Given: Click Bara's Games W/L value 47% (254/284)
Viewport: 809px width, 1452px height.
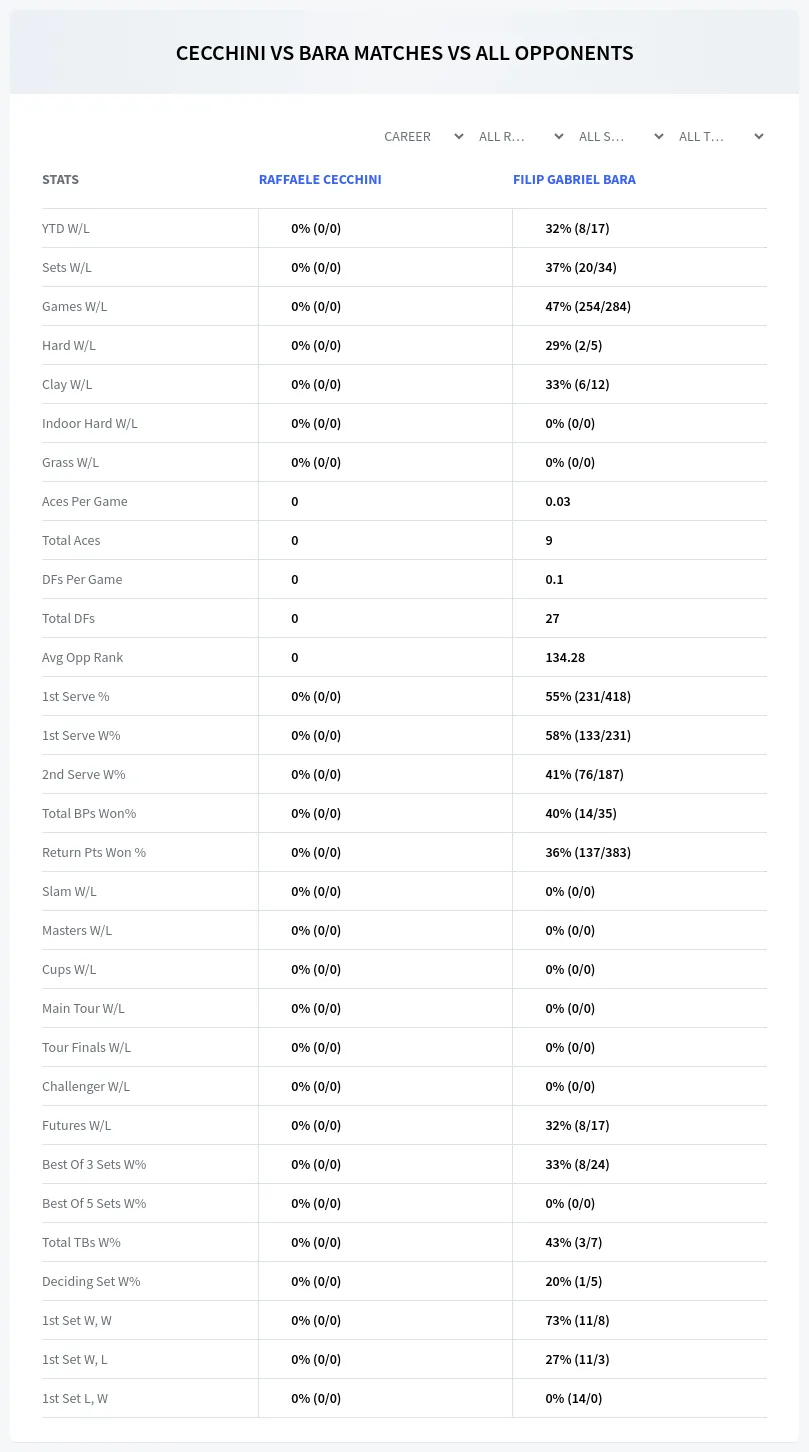Looking at the screenshot, I should point(588,306).
